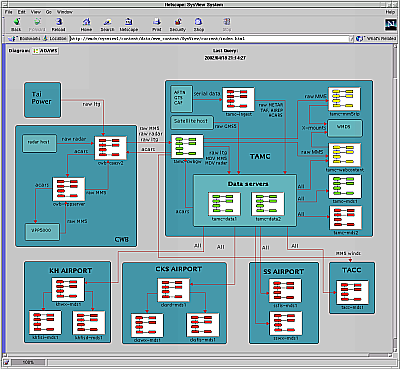Click the VRP5000 box

click(x=43, y=232)
